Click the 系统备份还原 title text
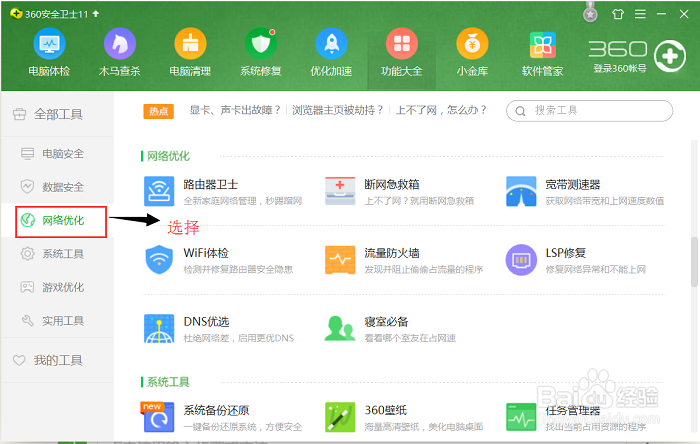This screenshot has height=444, width=700. pyautogui.click(x=217, y=410)
